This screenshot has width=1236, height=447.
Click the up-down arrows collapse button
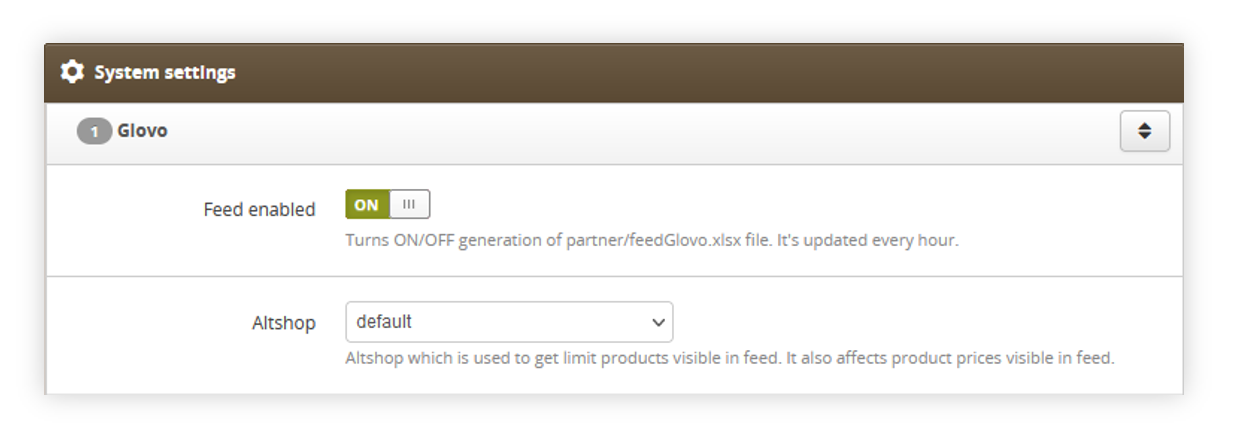pyautogui.click(x=1145, y=131)
